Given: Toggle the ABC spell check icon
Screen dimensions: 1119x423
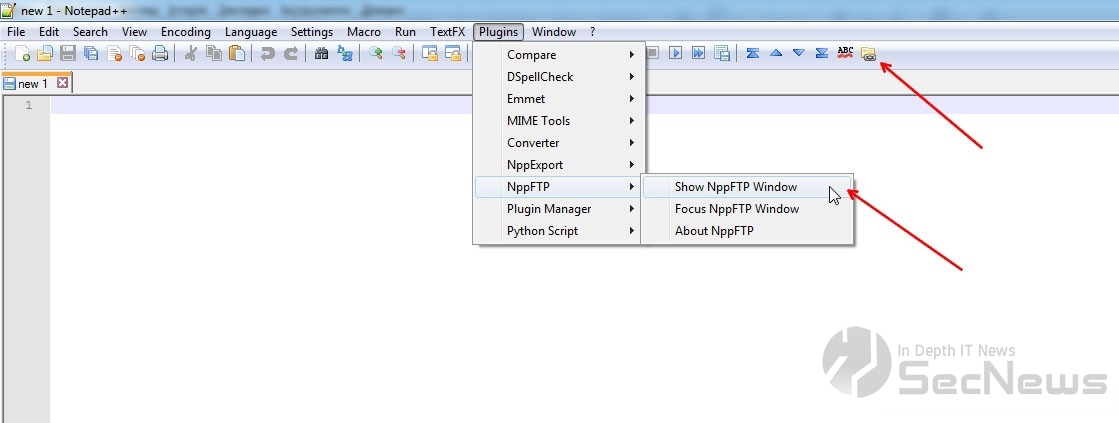Looking at the screenshot, I should coord(845,53).
